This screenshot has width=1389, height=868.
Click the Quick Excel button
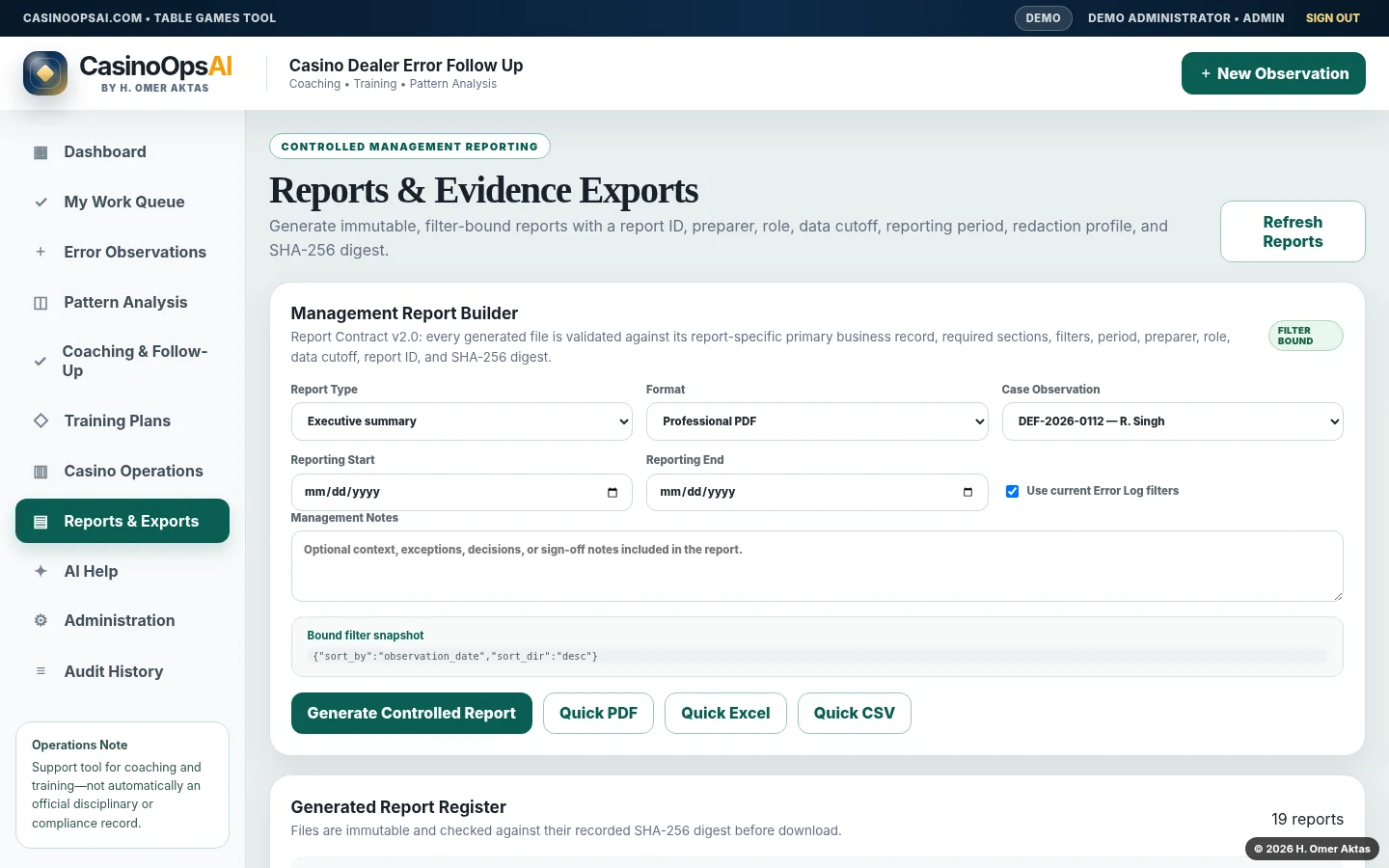click(725, 714)
